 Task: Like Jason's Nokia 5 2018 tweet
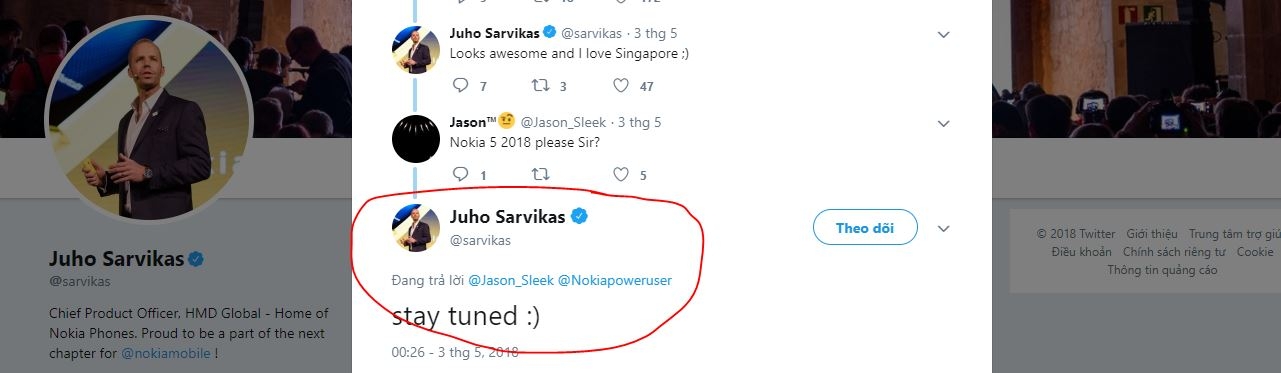pos(621,174)
